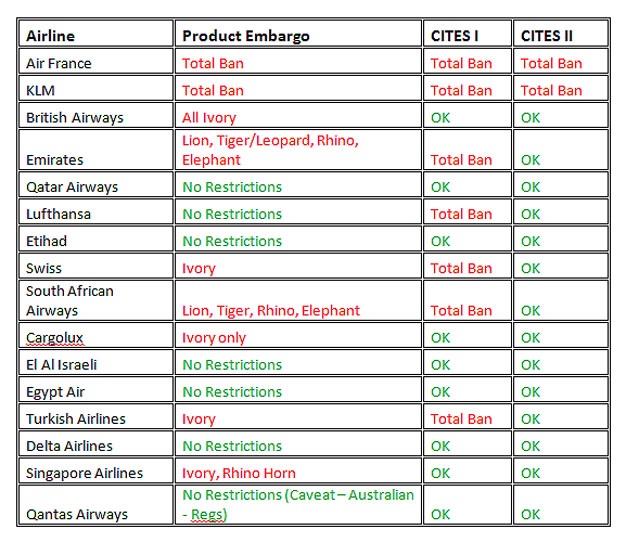626x542 pixels.
Task: Click the Delta Airlines cell
Action: coord(96,443)
